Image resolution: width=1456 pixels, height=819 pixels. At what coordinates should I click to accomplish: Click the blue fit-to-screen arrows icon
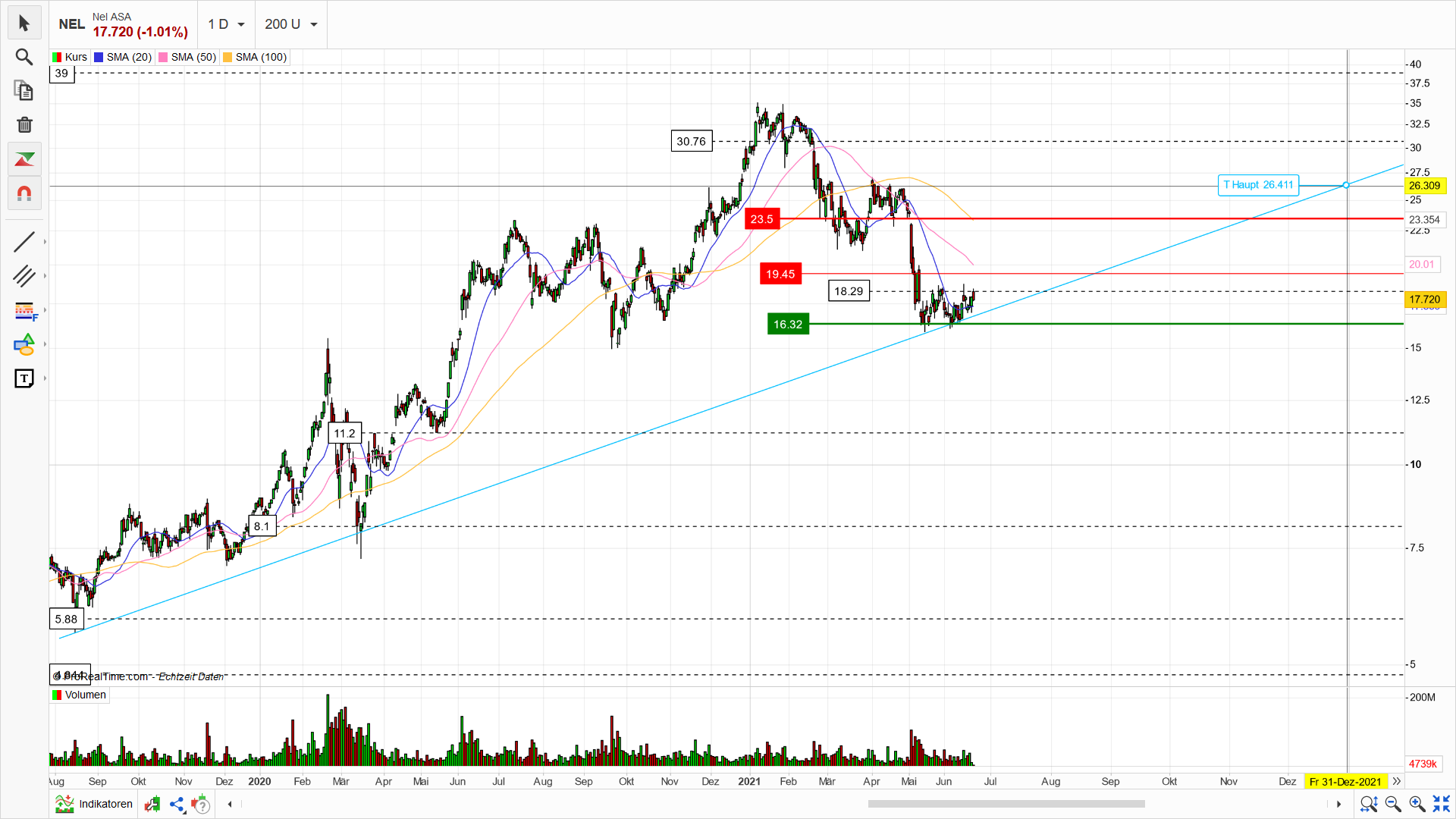pyautogui.click(x=1441, y=804)
